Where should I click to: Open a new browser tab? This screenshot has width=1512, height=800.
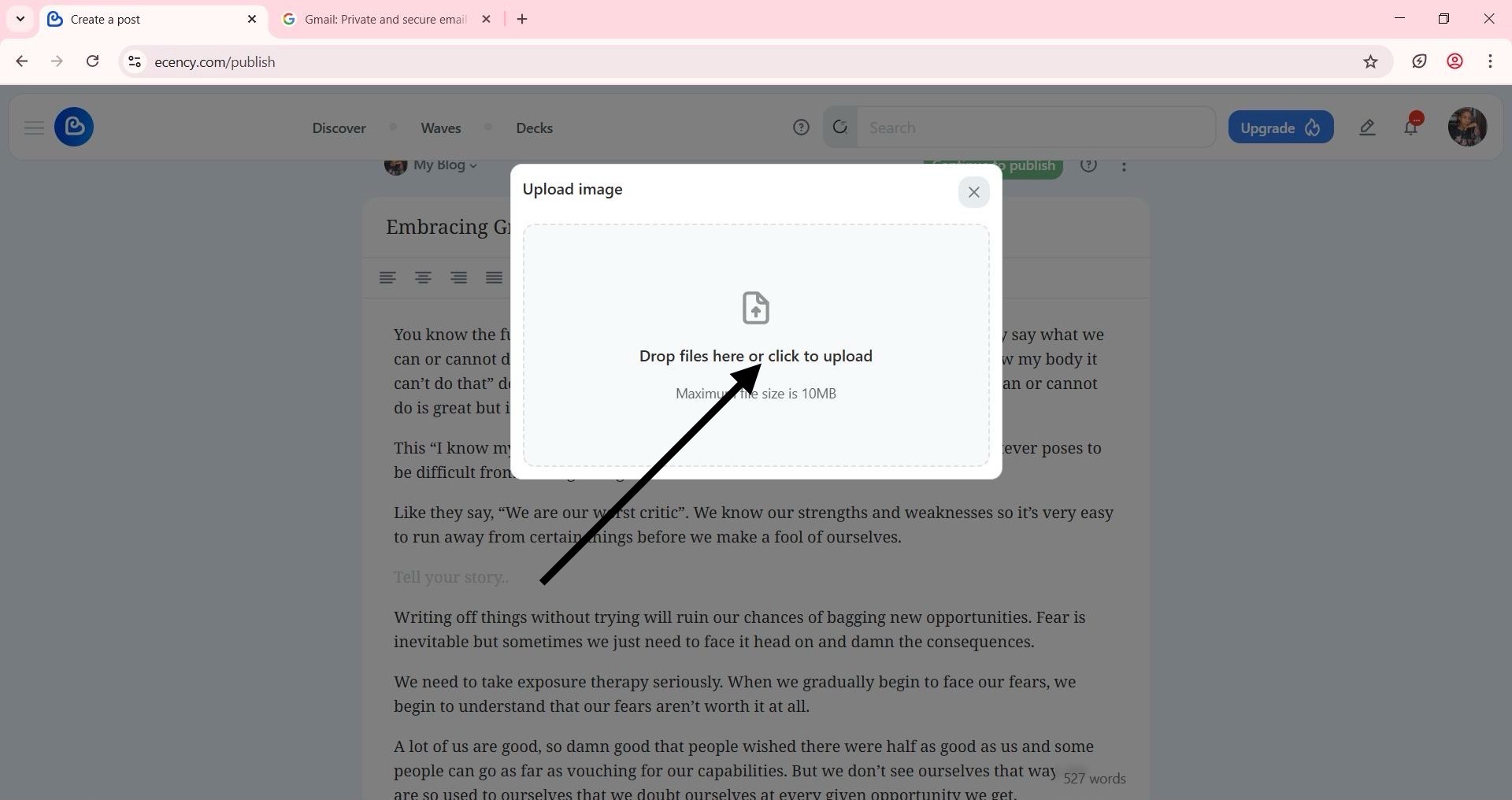pos(522,20)
